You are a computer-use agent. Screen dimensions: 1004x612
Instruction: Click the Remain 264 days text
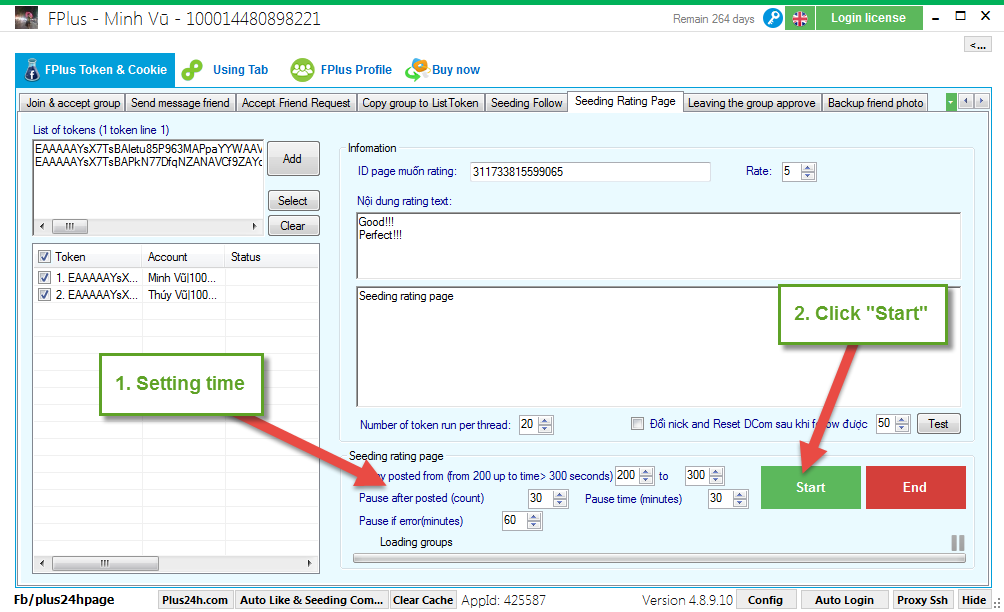pos(713,19)
